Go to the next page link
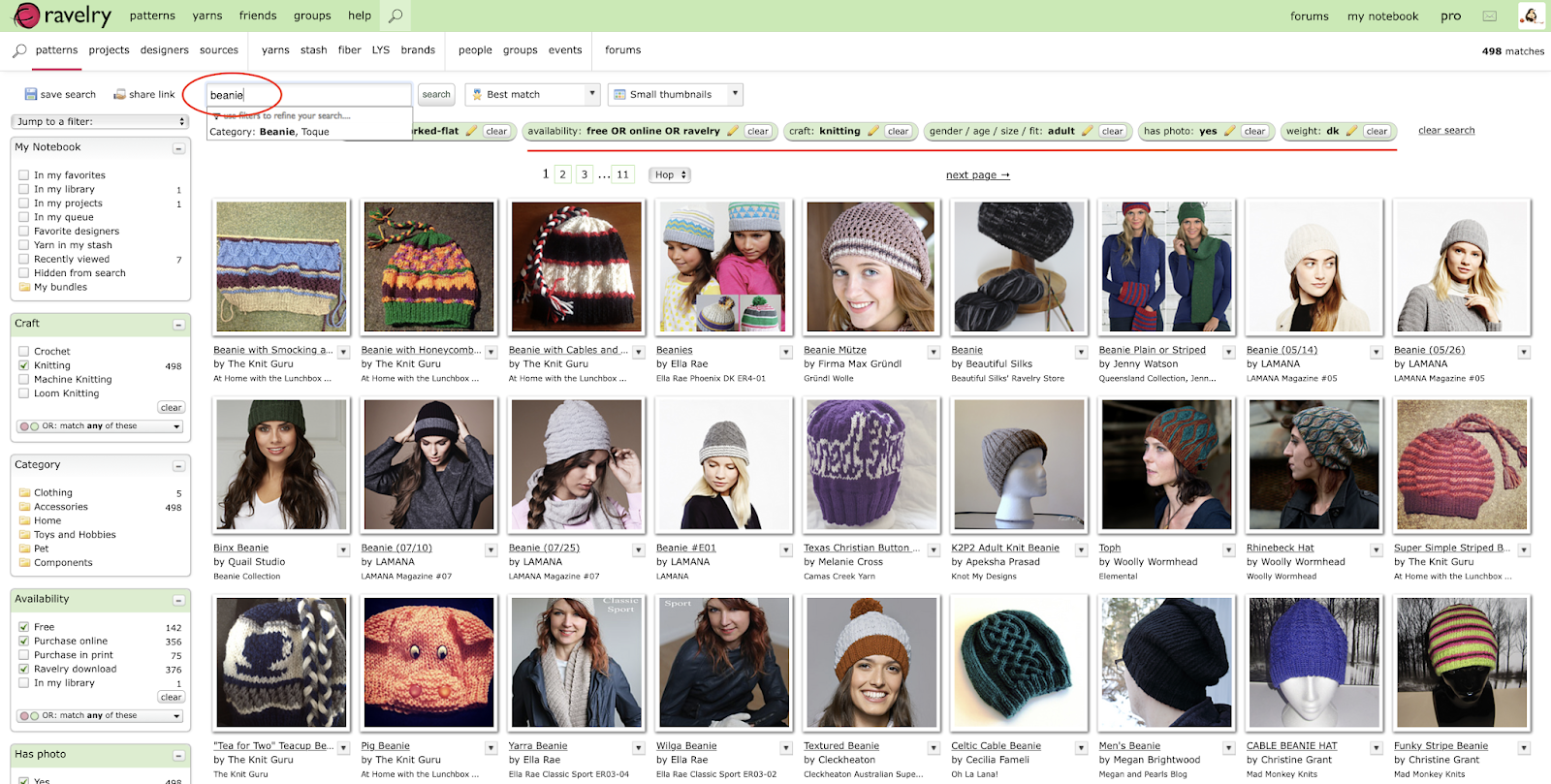The image size is (1551, 784). point(977,175)
